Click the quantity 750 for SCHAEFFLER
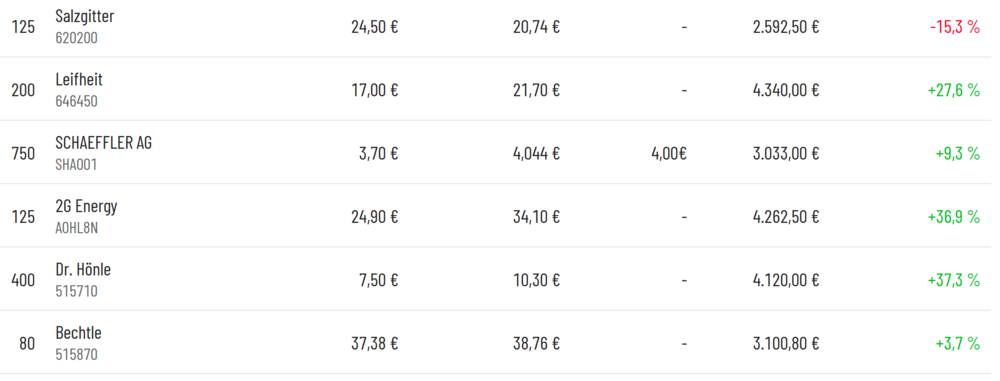The image size is (1000, 381). (x=24, y=154)
